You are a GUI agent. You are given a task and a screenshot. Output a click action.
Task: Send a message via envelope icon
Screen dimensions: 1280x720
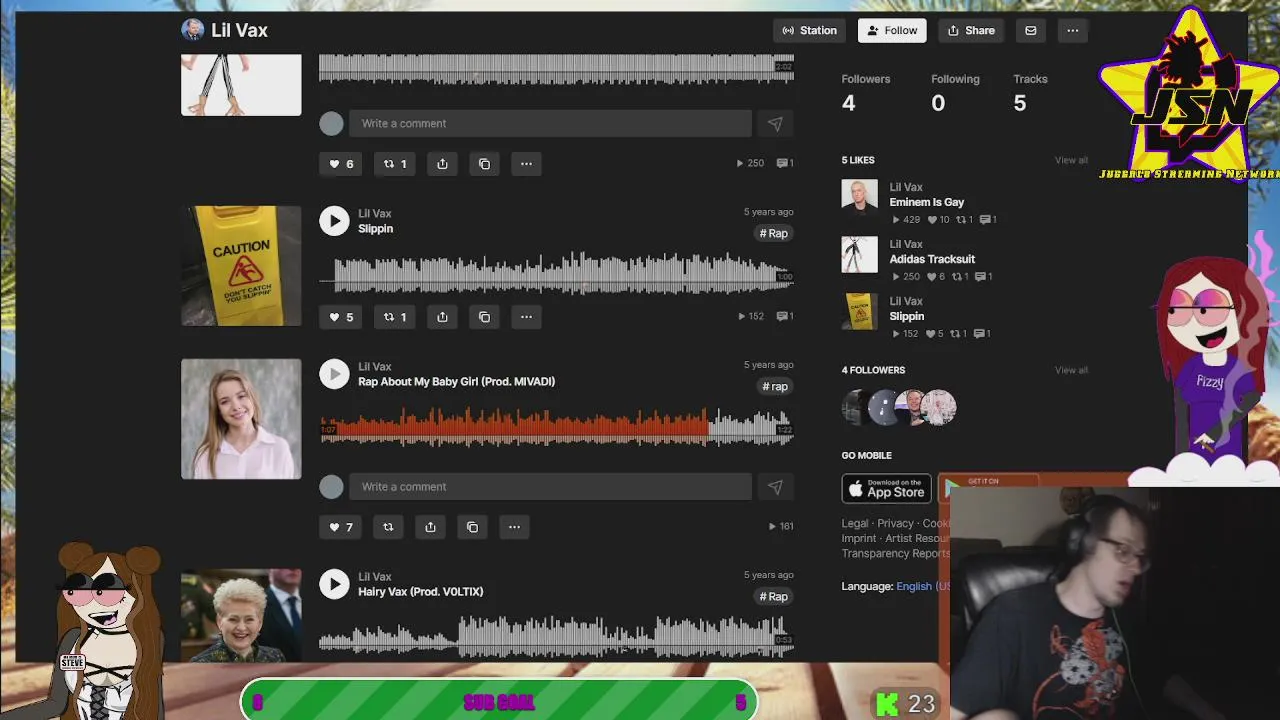click(x=1031, y=30)
